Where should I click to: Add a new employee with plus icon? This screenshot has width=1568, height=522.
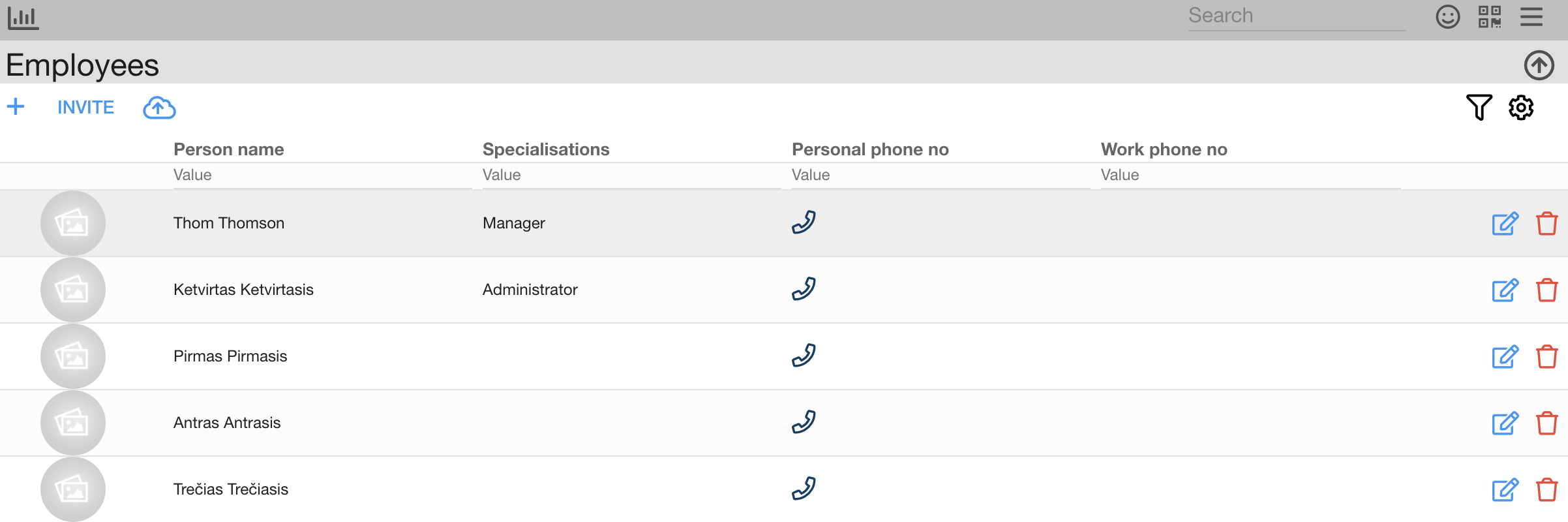click(x=16, y=106)
